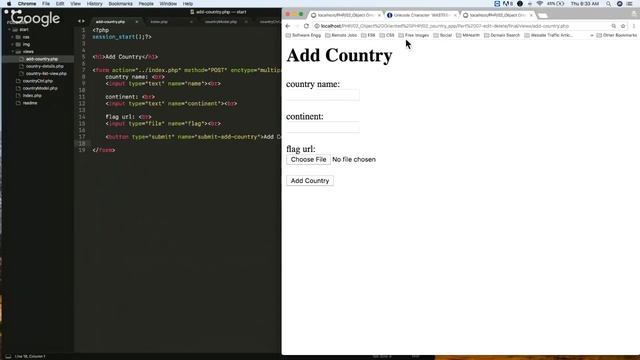The height and width of the screenshot is (360, 640).
Task: Click Chrome back arrow button
Action: (x=288, y=26)
